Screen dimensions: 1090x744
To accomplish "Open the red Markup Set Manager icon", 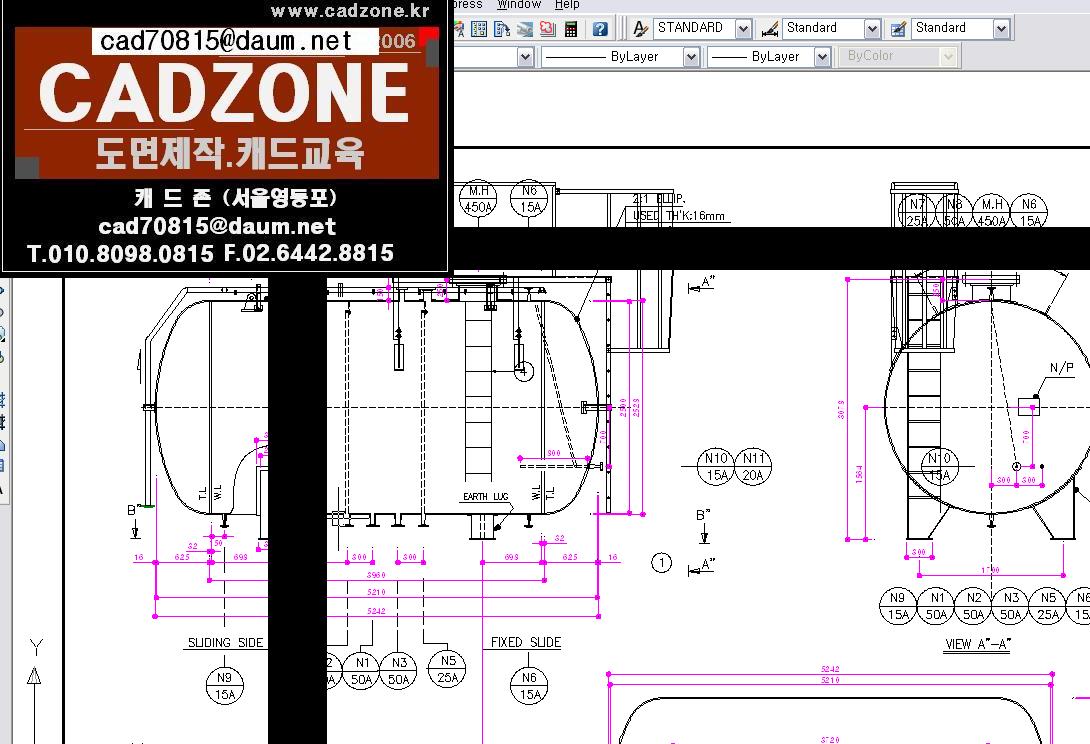I will [548, 29].
